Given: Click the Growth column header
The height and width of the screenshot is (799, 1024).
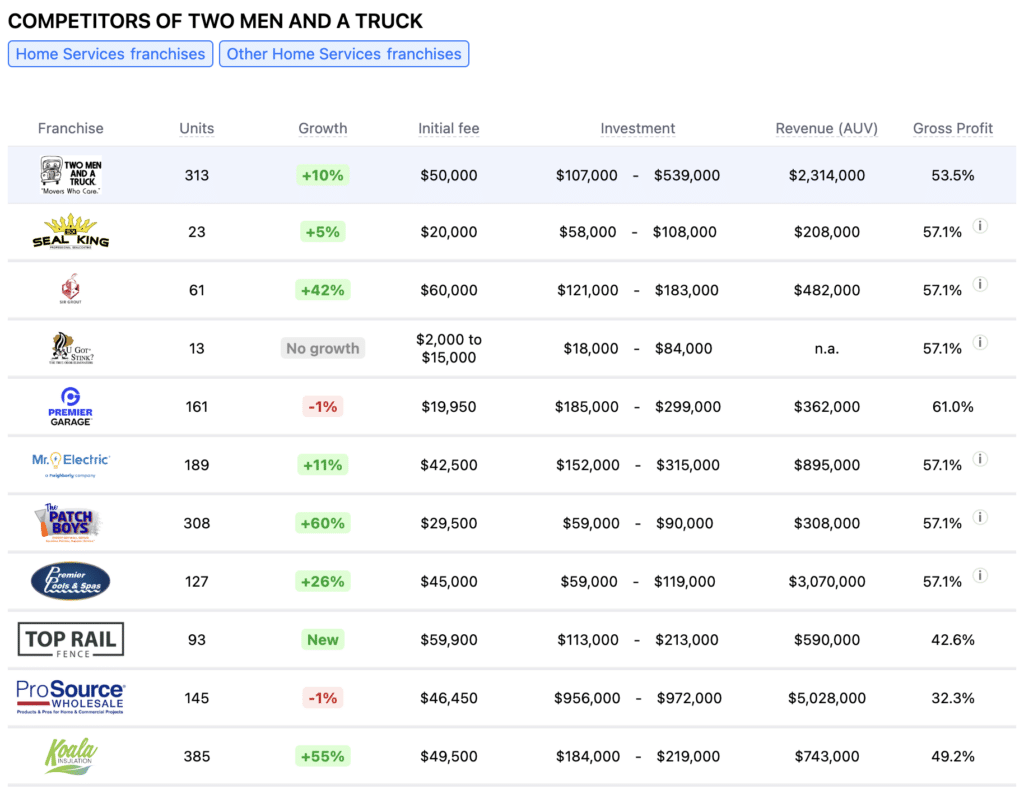Looking at the screenshot, I should point(323,128).
